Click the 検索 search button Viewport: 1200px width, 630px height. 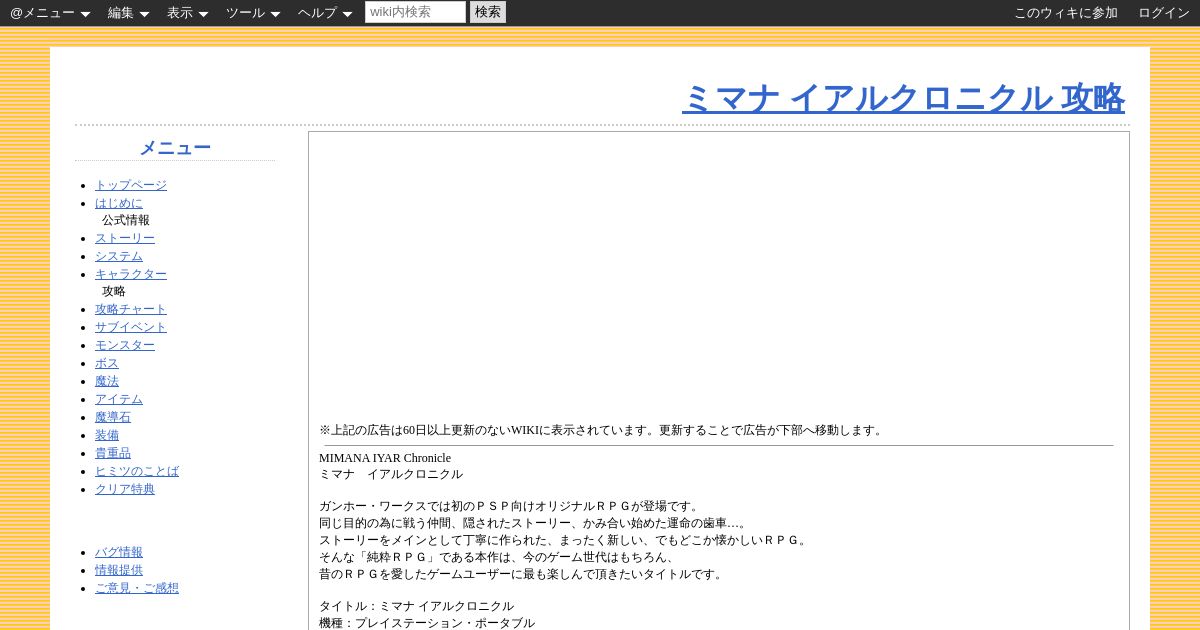coord(488,12)
